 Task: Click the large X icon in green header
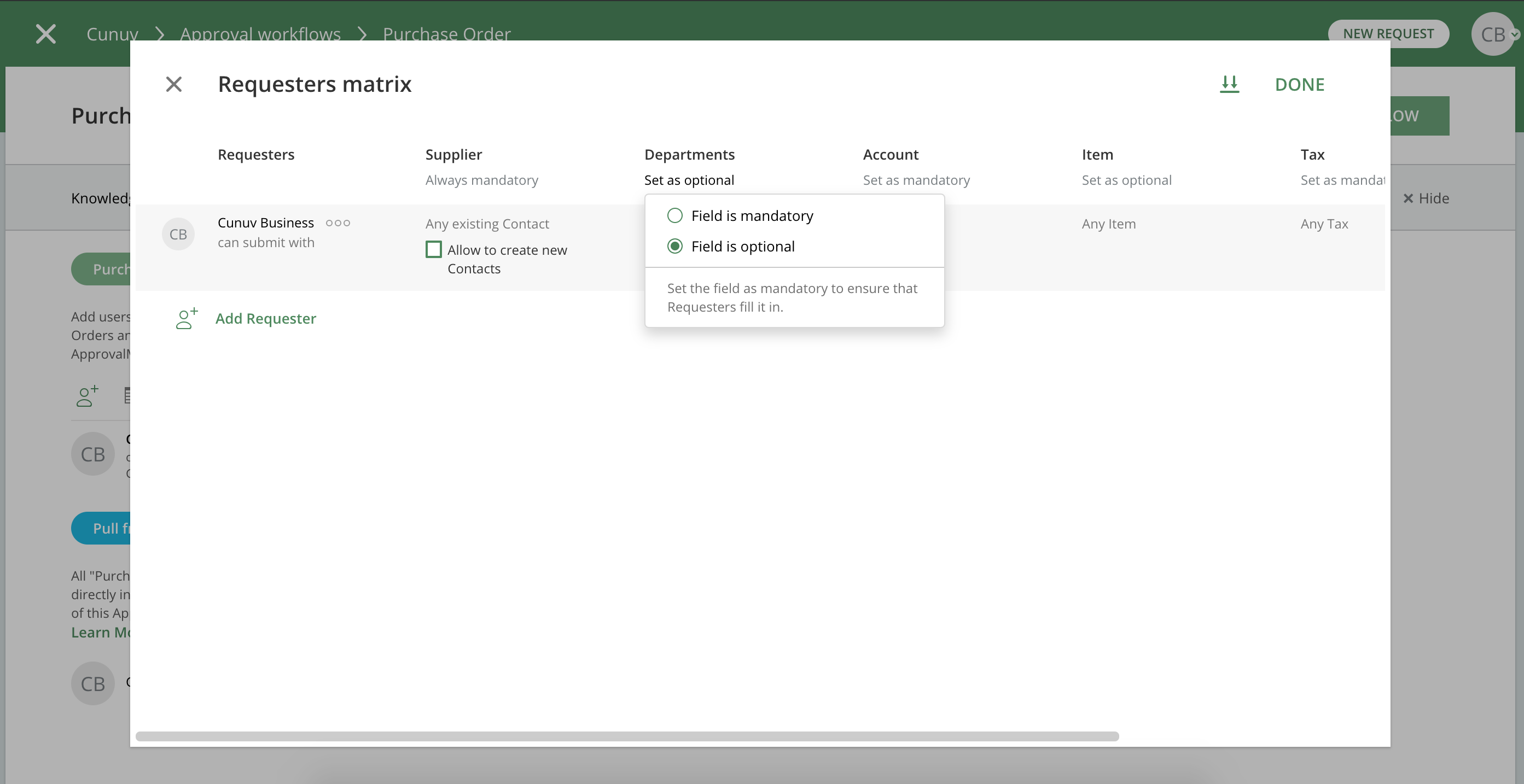[45, 34]
